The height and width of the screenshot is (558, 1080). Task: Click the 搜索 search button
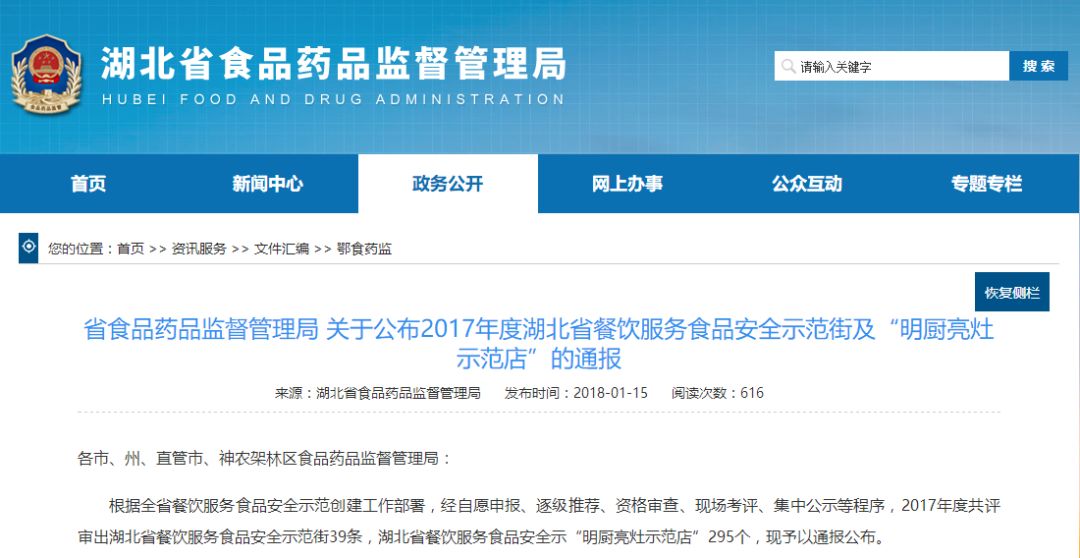point(1039,66)
